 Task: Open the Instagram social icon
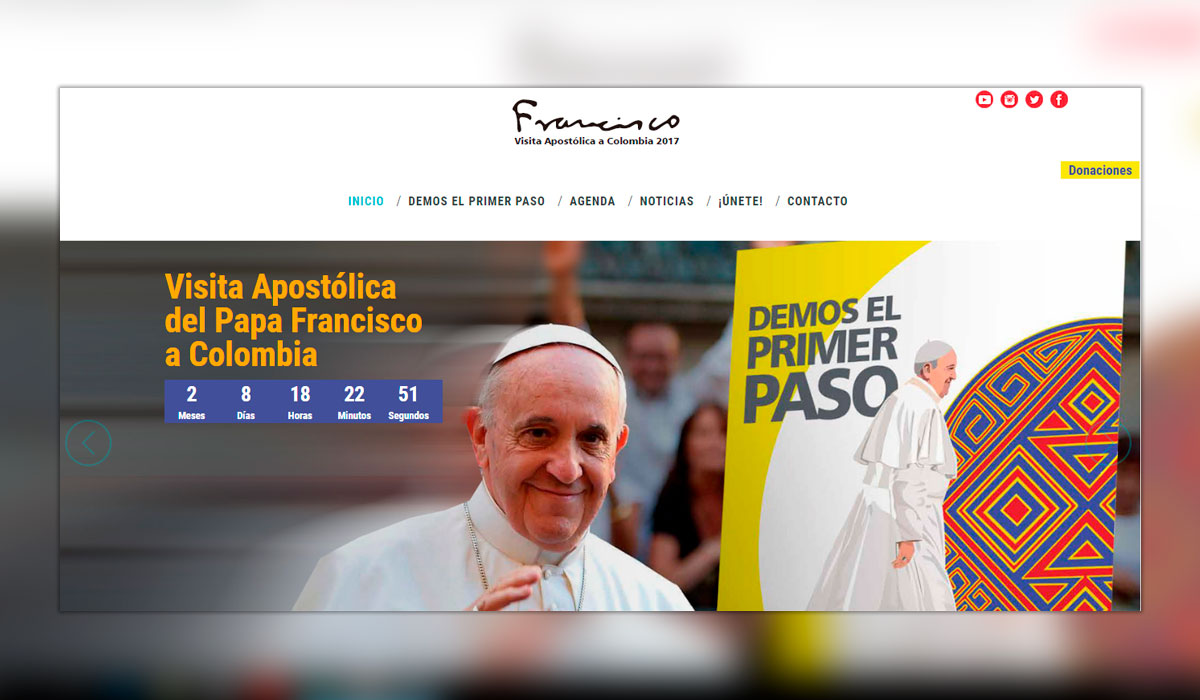tap(1009, 99)
